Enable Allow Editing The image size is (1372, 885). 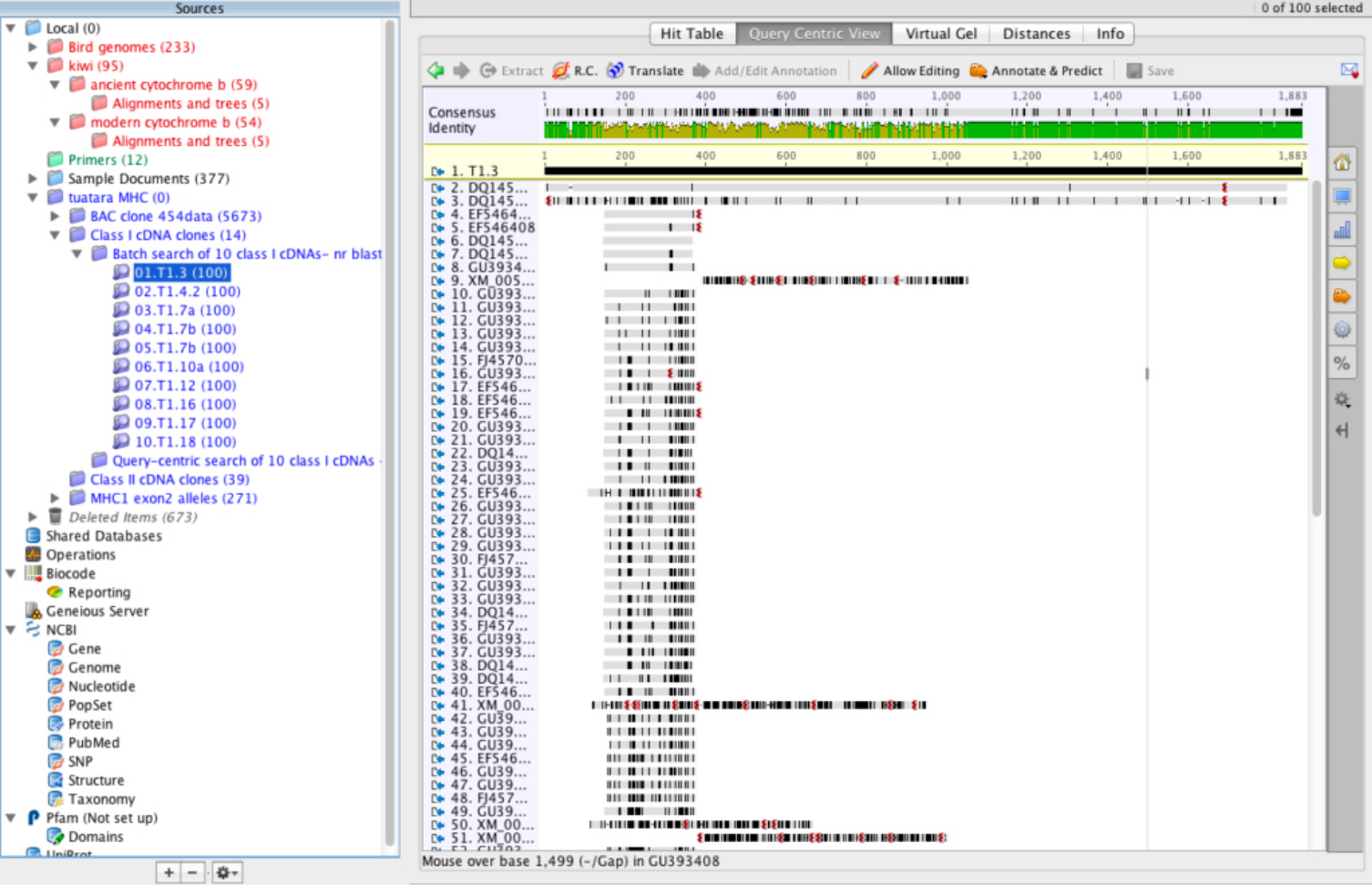[x=910, y=70]
